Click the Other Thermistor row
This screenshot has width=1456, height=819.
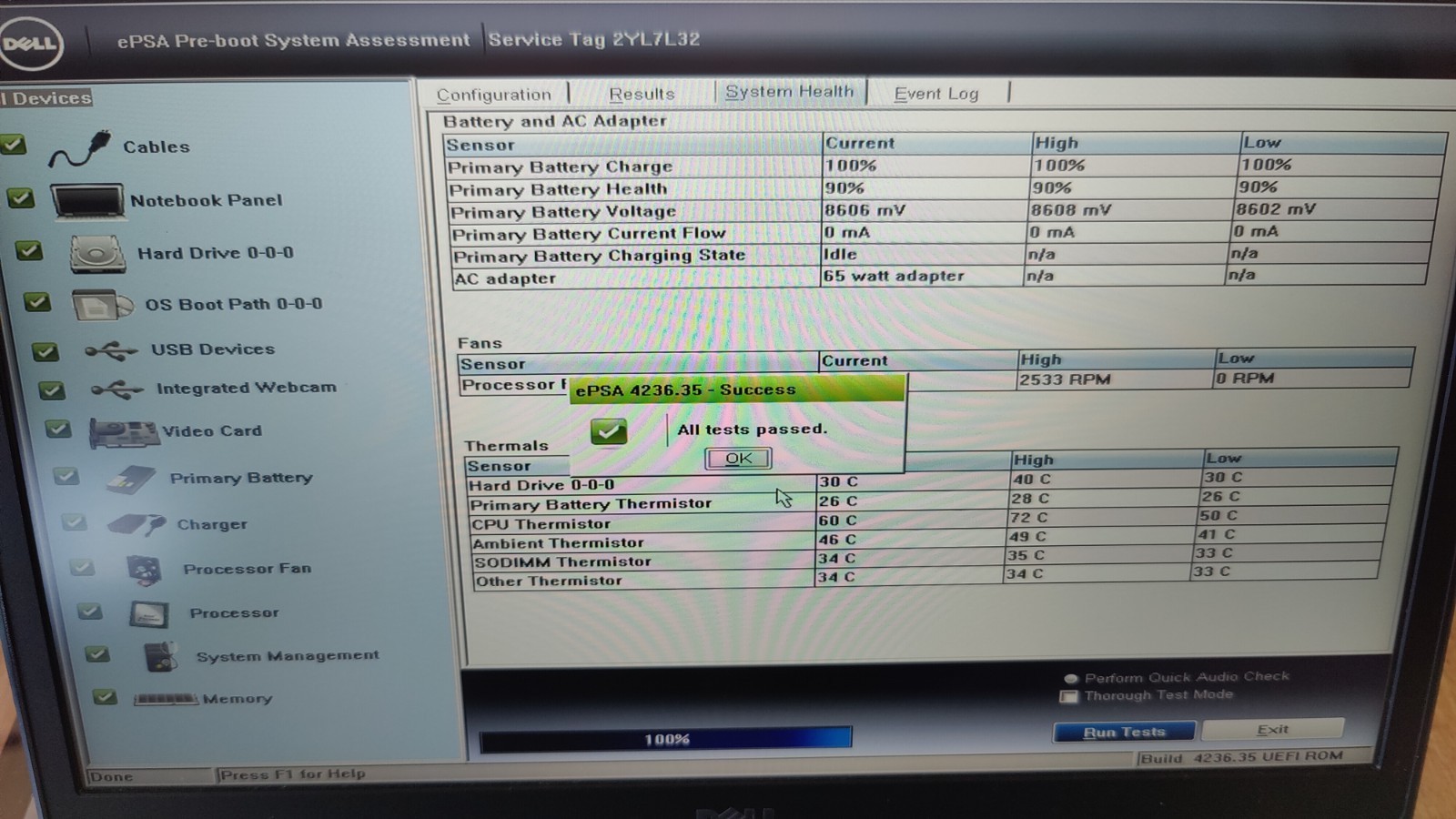point(925,576)
